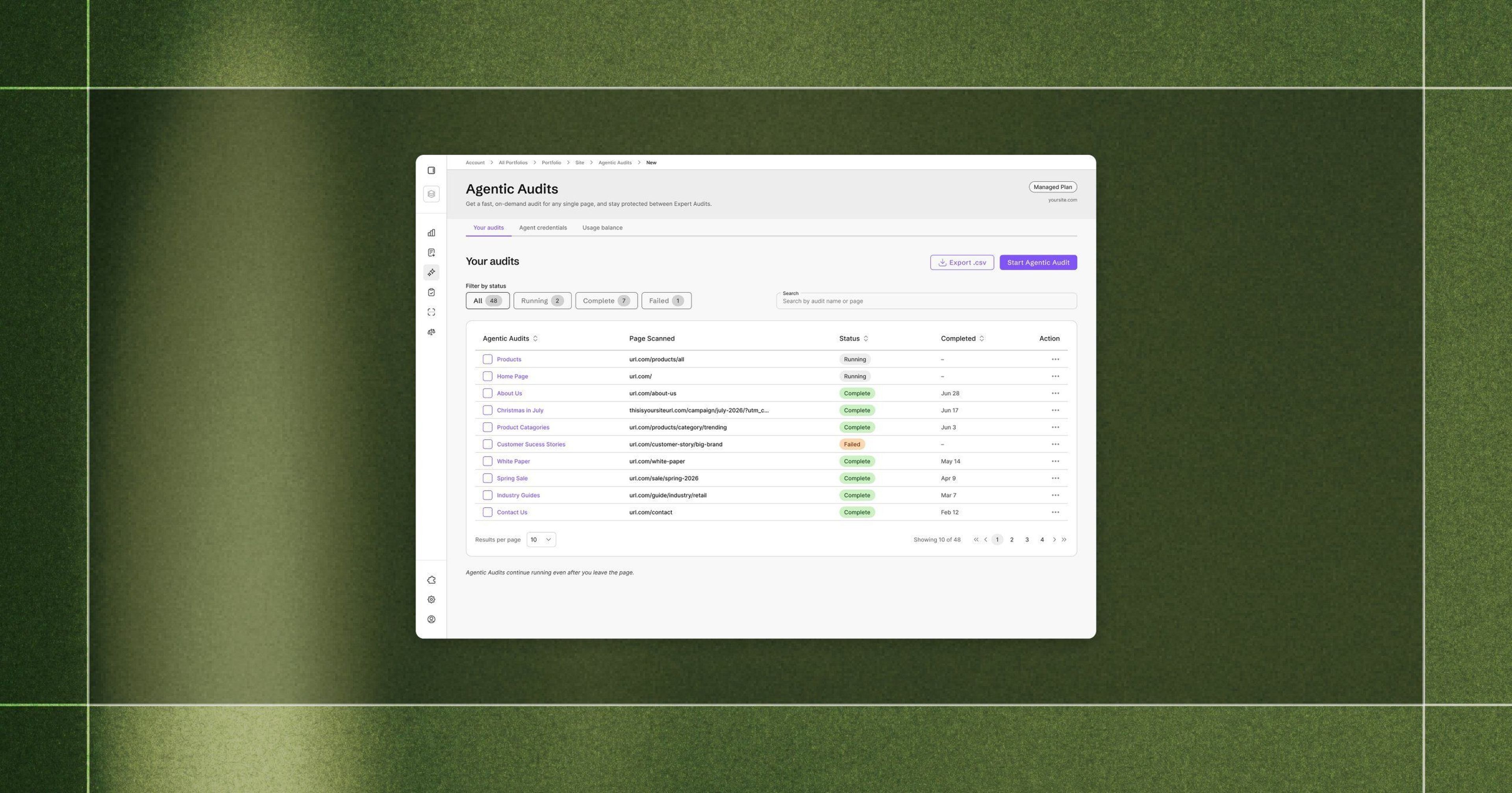
Task: Check the Customer Sucess Stories checkbox
Action: pos(487,444)
